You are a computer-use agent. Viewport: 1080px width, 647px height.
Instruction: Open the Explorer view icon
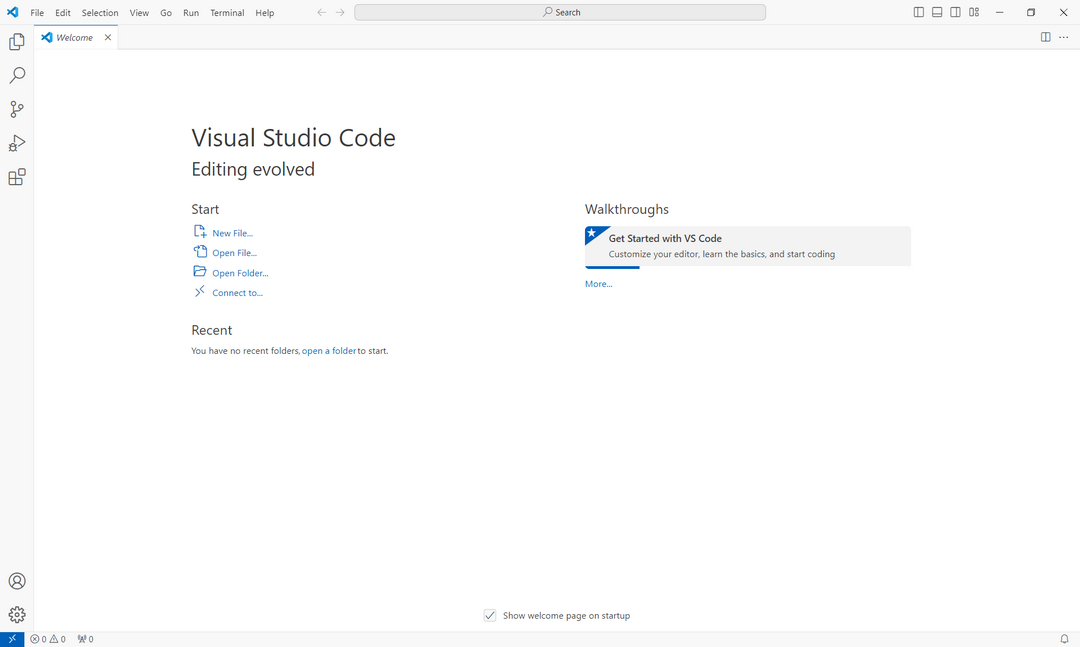coord(16,41)
